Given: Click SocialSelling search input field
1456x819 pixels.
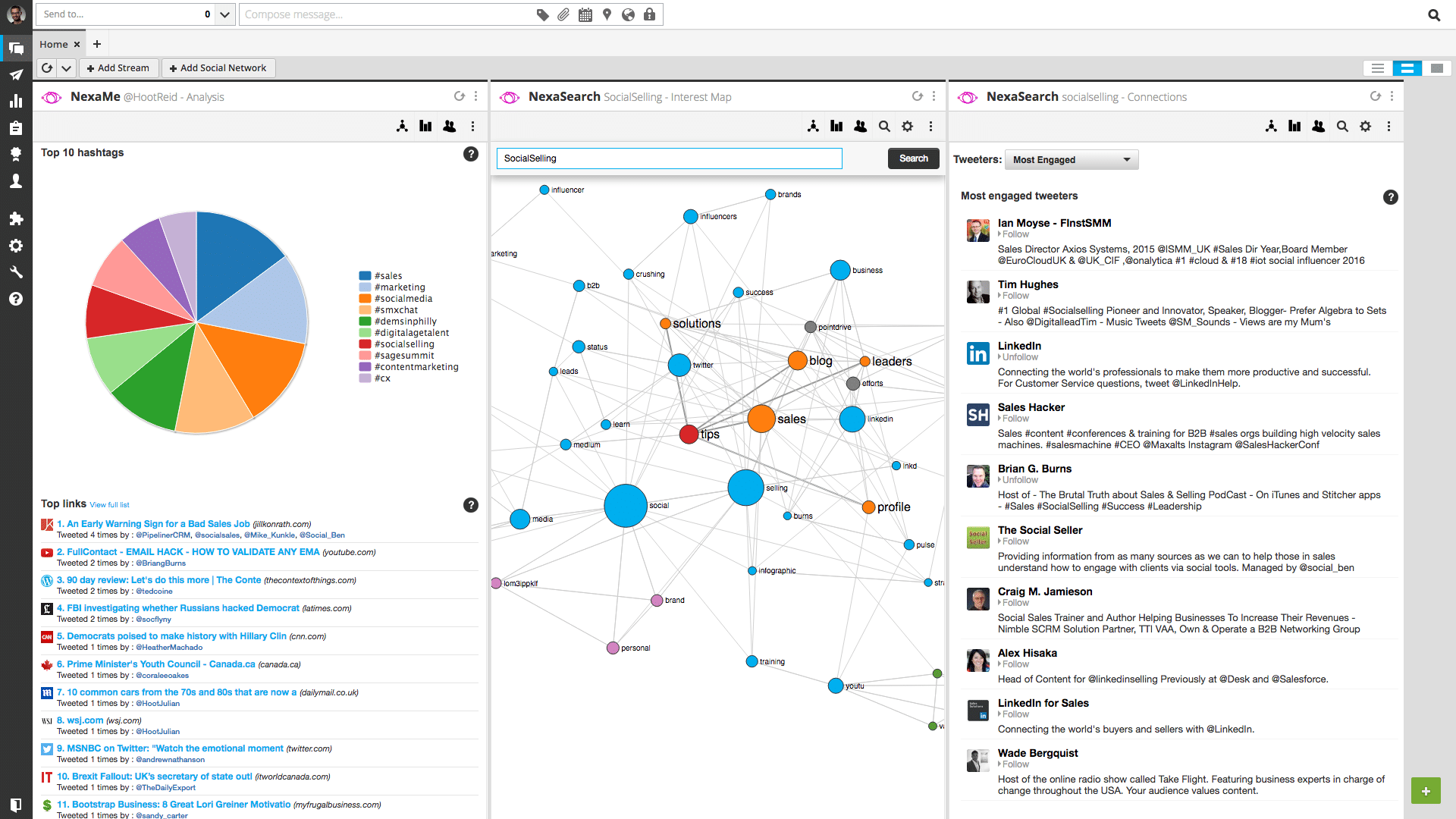Looking at the screenshot, I should 669,157.
